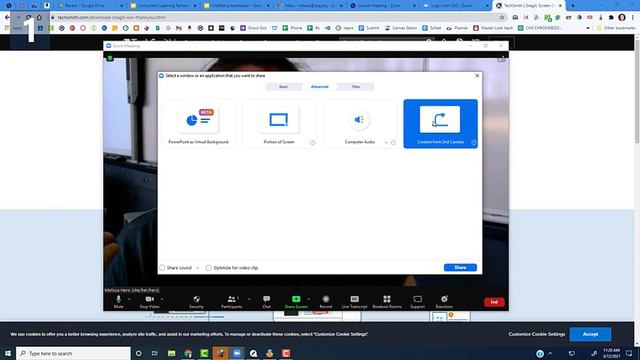Select Computer Audio share option
Screen dimensions: 640x360
(x=360, y=124)
